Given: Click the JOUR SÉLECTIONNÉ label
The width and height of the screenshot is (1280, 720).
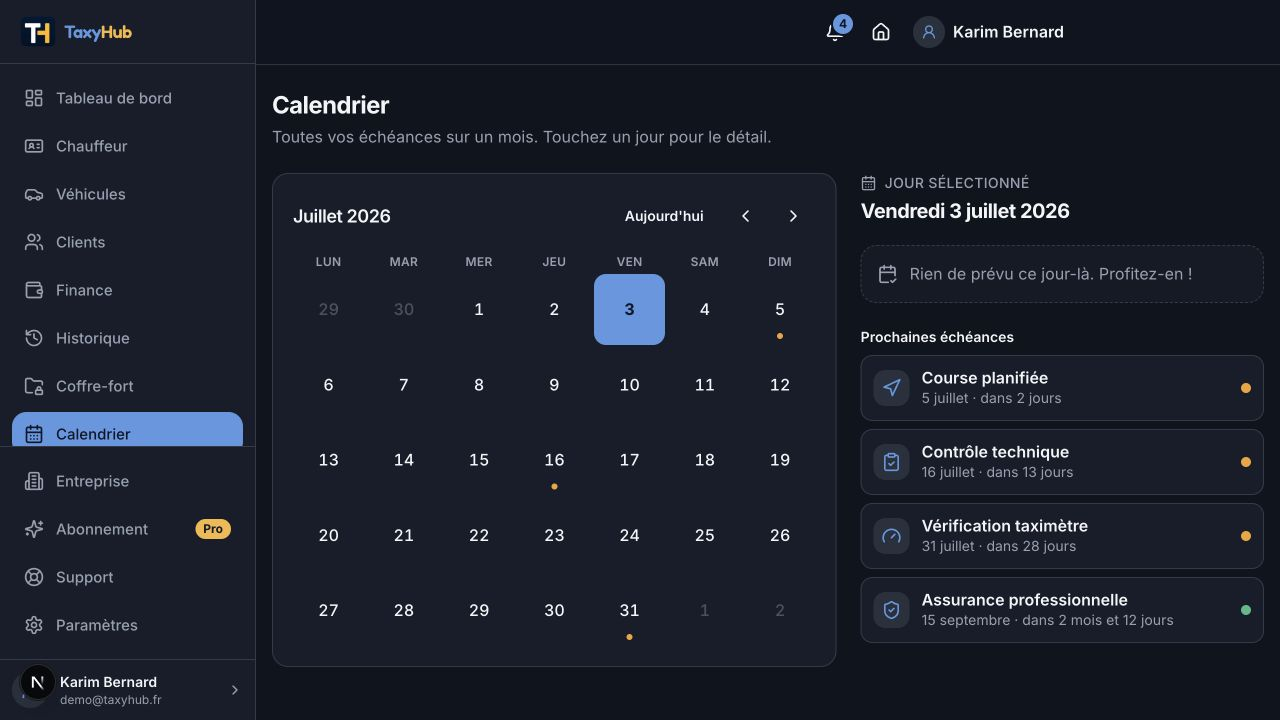Looking at the screenshot, I should pos(957,183).
